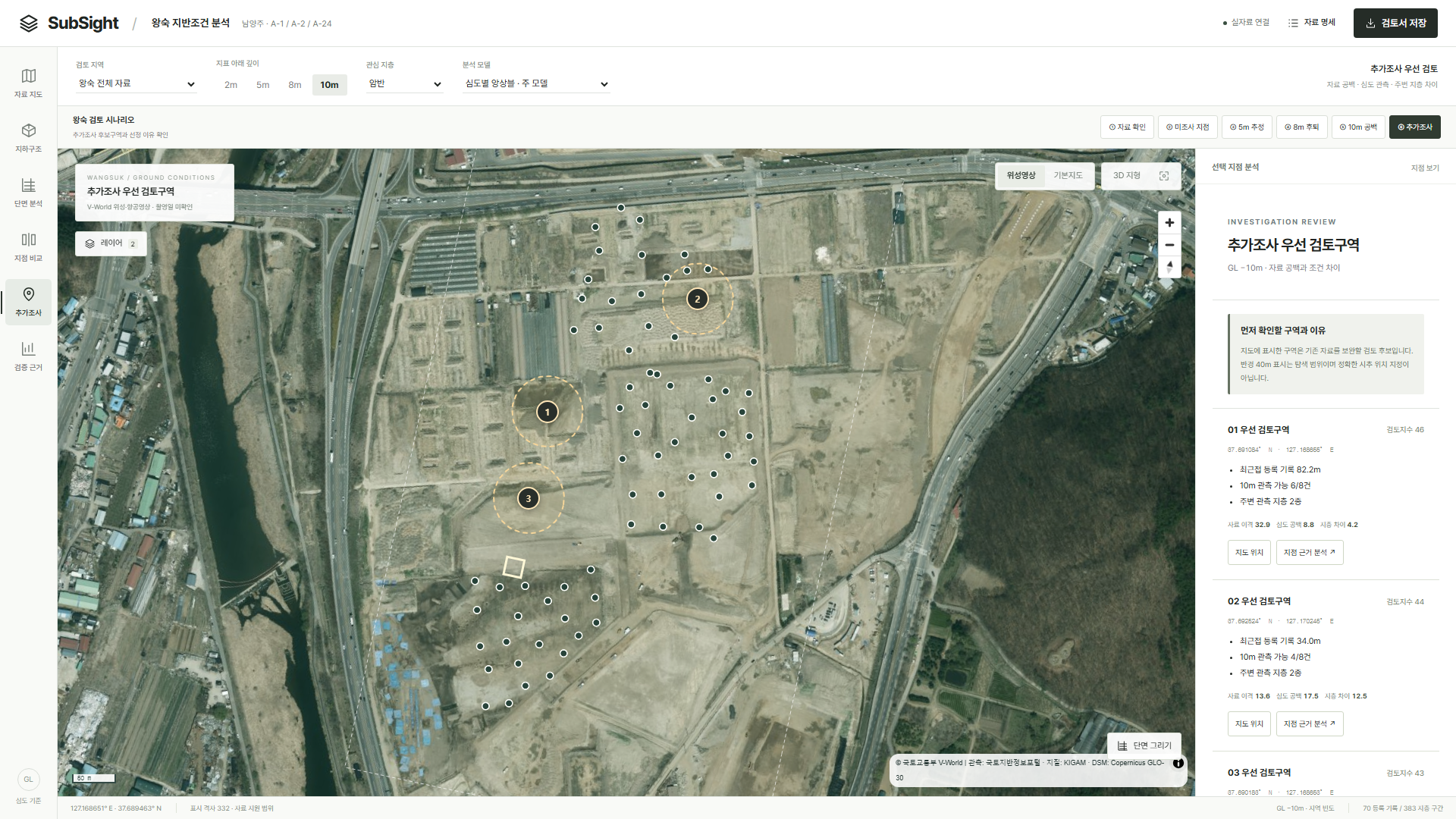Switch basemap to 위성영상
Screen dimensions: 1456x819
1021,176
